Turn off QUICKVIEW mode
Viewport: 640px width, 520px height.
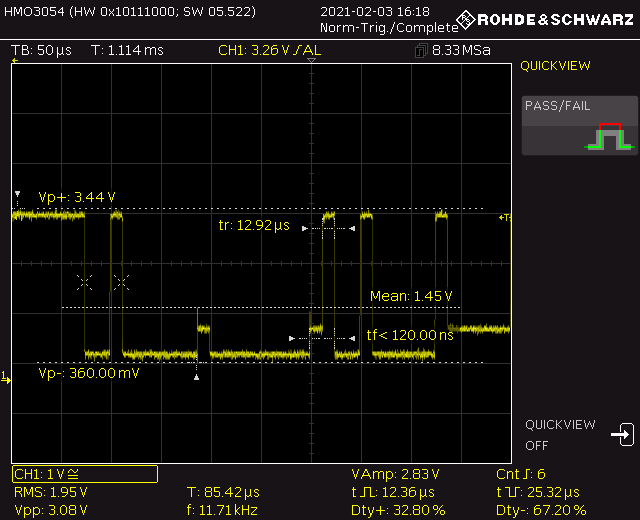[580, 435]
